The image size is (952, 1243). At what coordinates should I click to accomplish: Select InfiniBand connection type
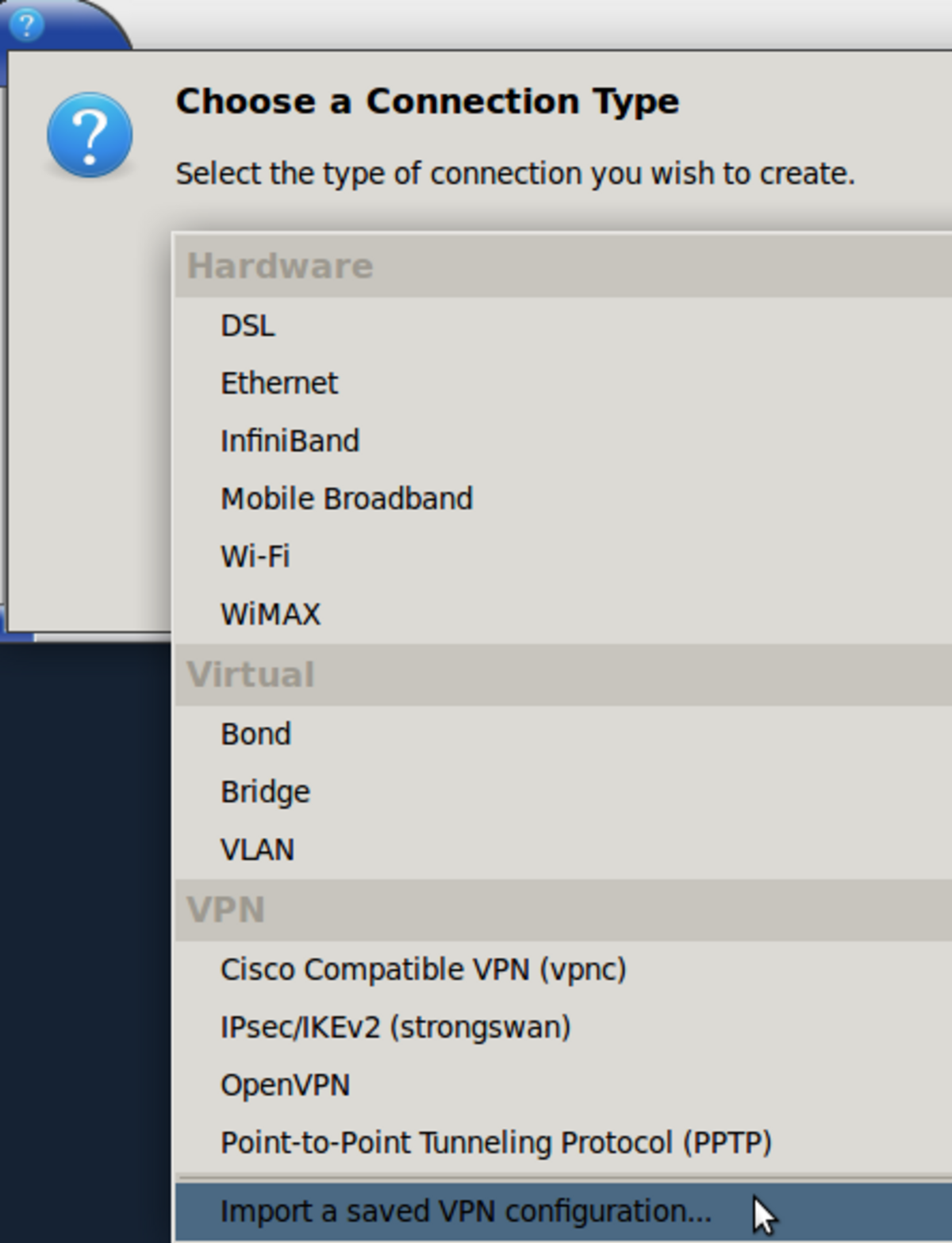tap(290, 441)
